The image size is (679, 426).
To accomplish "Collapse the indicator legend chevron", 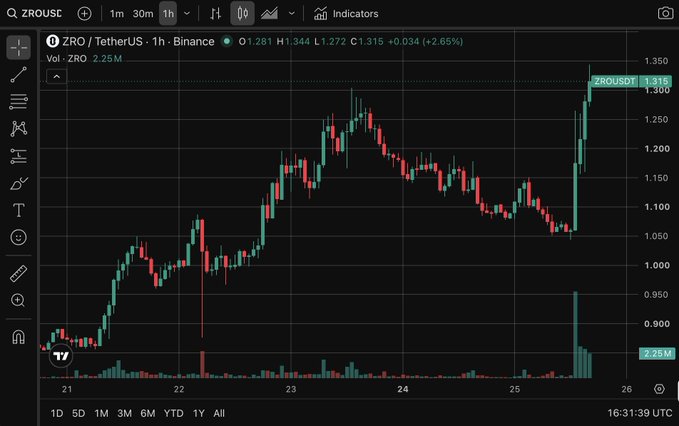I will pyautogui.click(x=57, y=77).
